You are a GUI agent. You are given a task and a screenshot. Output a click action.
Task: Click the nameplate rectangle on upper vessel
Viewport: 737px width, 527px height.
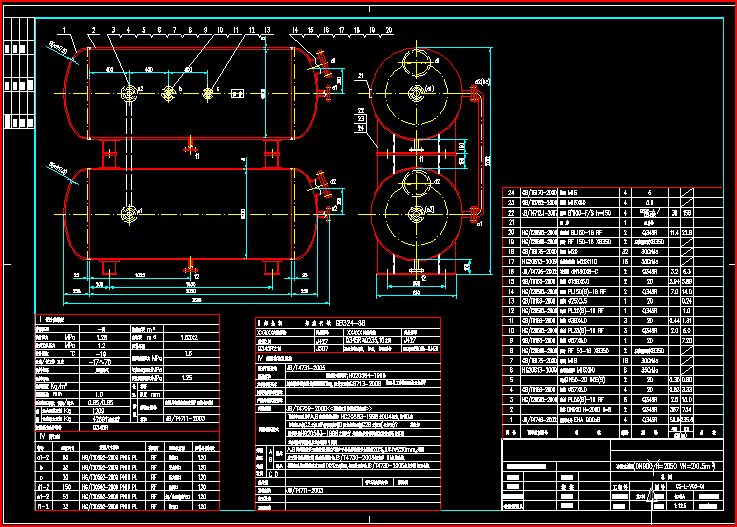(x=238, y=94)
